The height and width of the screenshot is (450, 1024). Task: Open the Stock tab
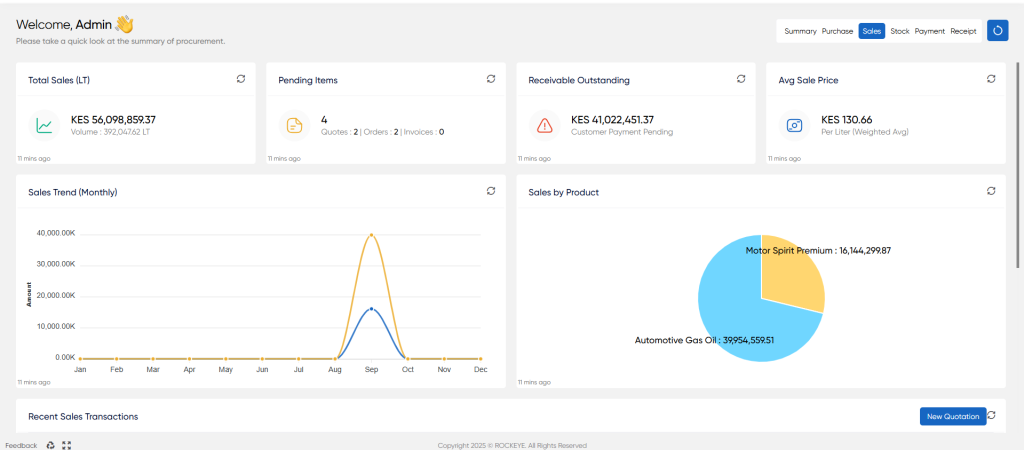[899, 31]
